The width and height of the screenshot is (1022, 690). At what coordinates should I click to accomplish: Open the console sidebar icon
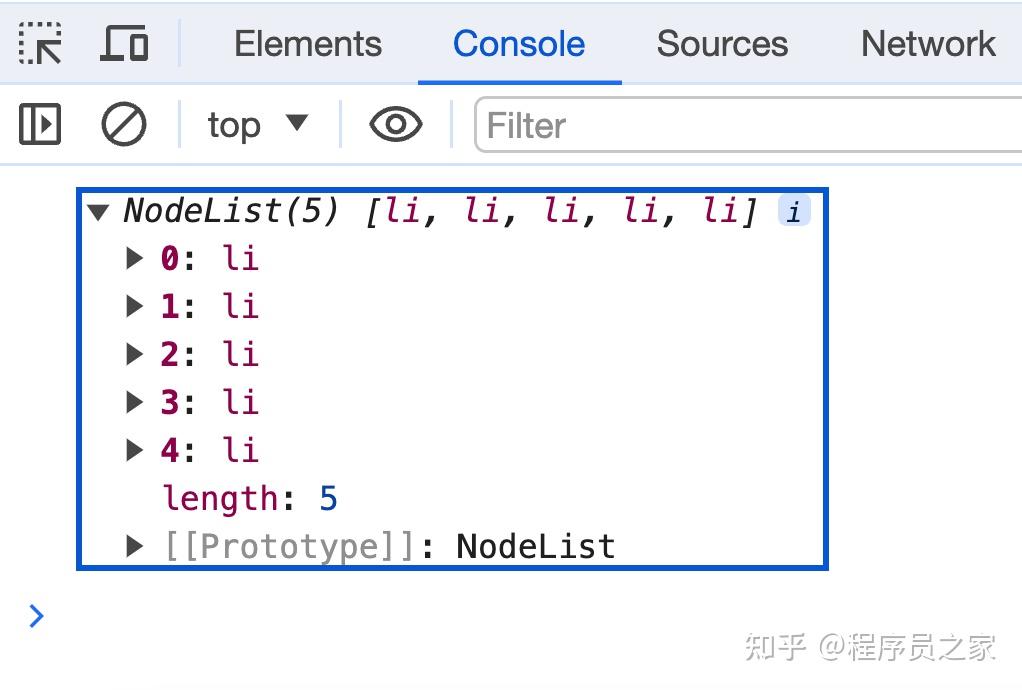pyautogui.click(x=39, y=125)
